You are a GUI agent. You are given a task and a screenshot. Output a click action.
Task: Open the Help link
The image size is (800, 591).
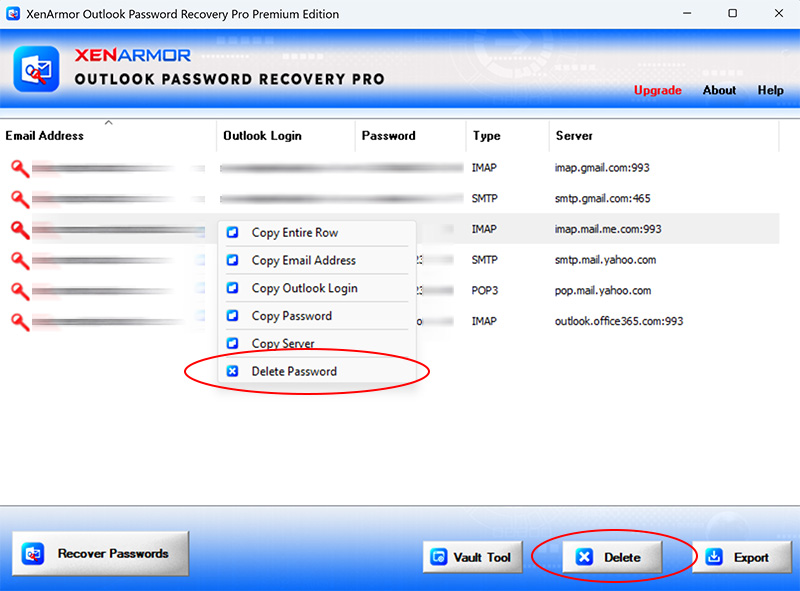770,90
